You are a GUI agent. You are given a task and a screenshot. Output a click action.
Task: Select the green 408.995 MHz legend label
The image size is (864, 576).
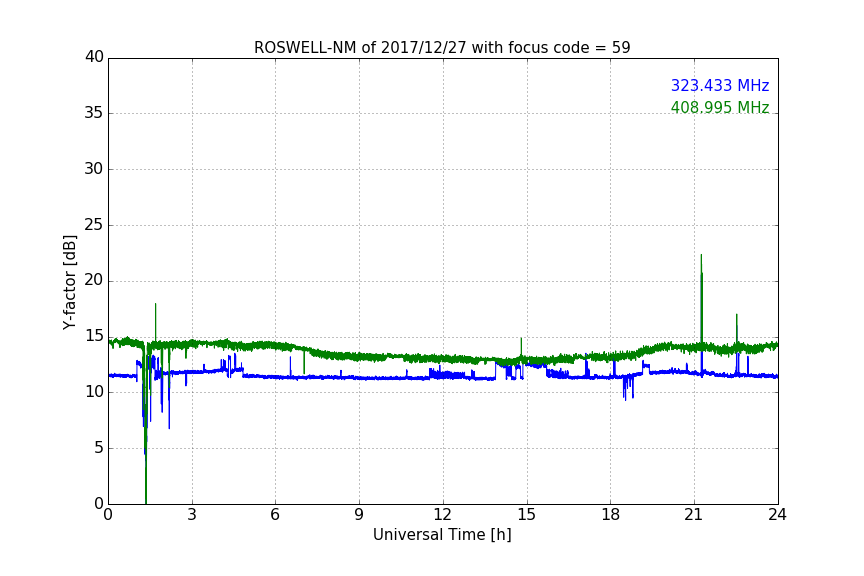[x=720, y=107]
